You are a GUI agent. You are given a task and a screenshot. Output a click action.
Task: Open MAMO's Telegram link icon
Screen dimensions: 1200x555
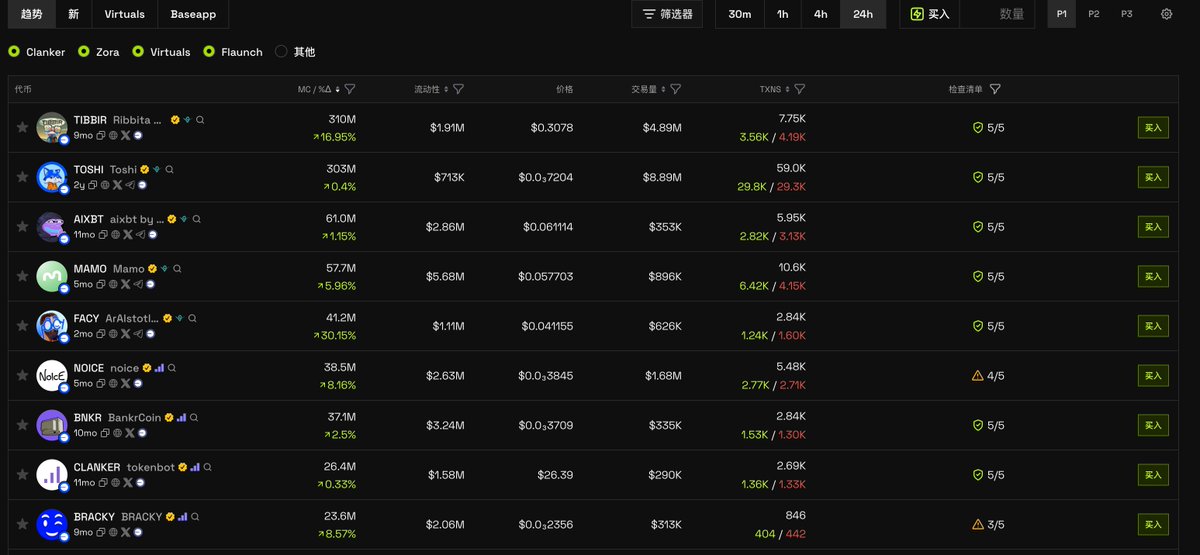tap(138, 284)
